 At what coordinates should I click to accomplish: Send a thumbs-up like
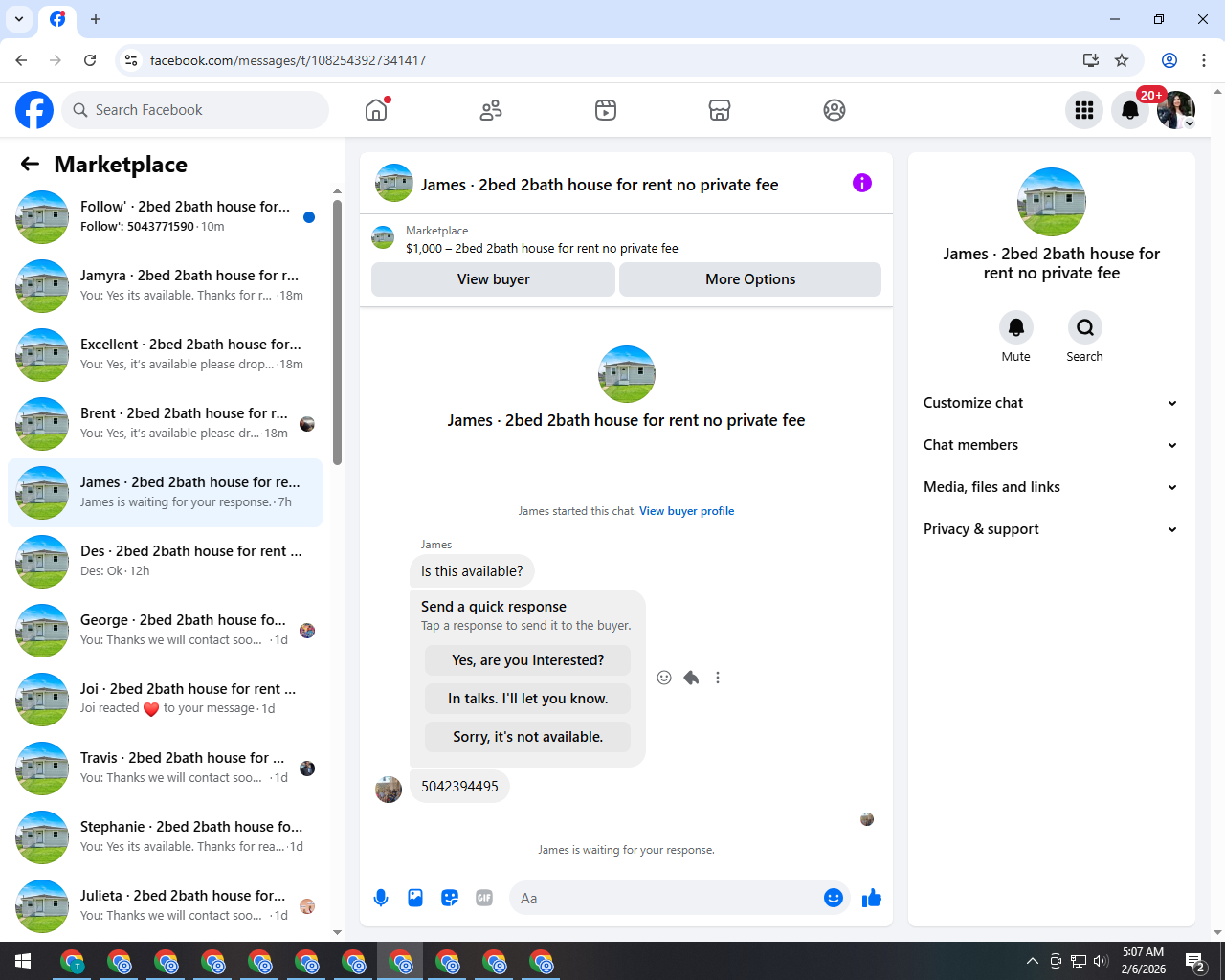coord(872,898)
